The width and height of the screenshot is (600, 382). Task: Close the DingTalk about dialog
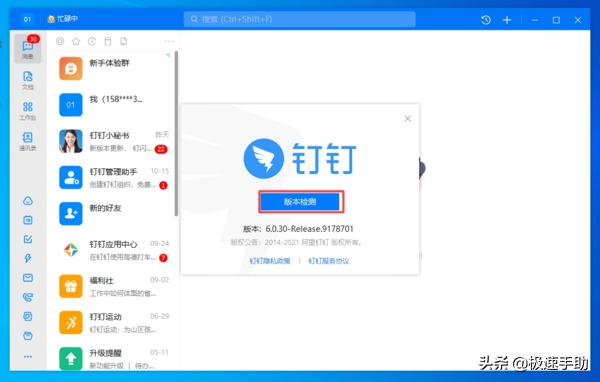coord(408,119)
